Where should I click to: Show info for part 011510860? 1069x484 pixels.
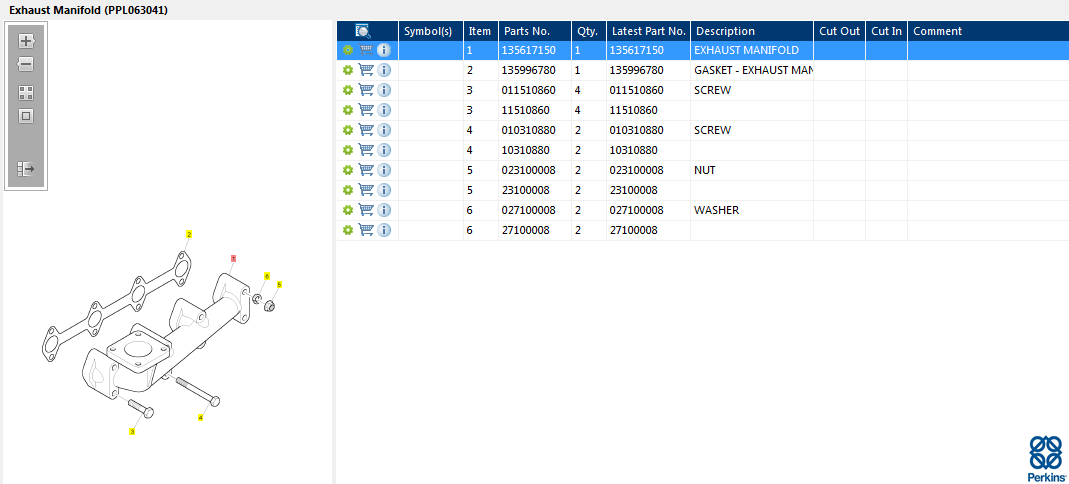click(x=384, y=90)
